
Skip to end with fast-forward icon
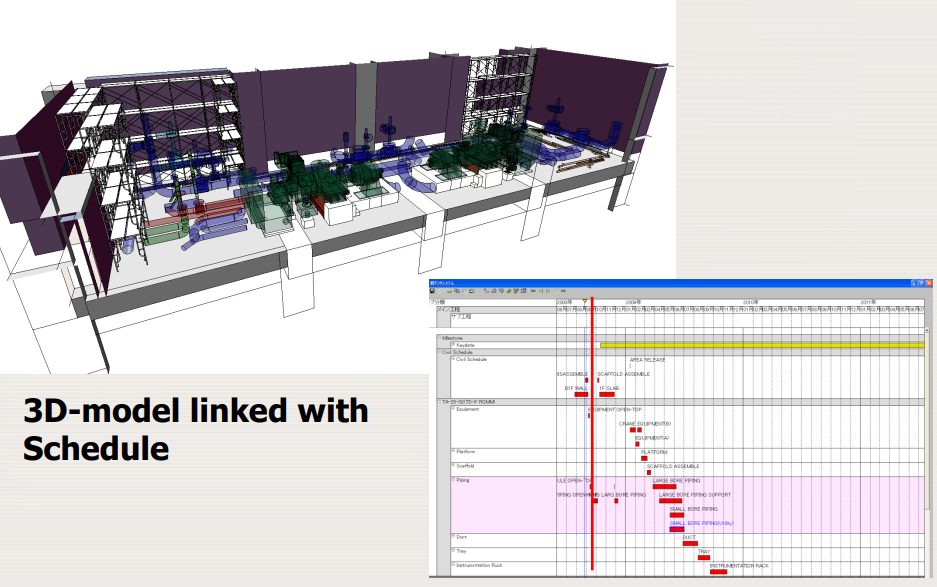[563, 291]
